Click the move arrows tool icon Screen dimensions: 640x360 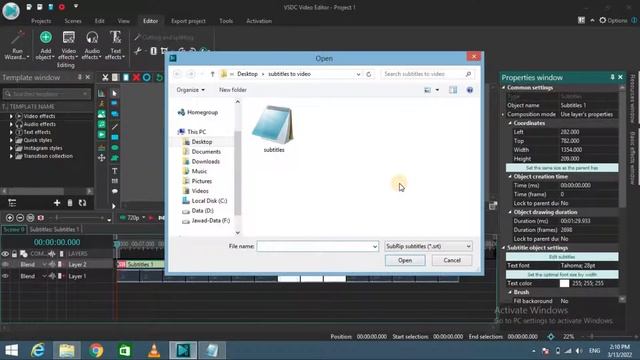pyautogui.click(x=102, y=158)
